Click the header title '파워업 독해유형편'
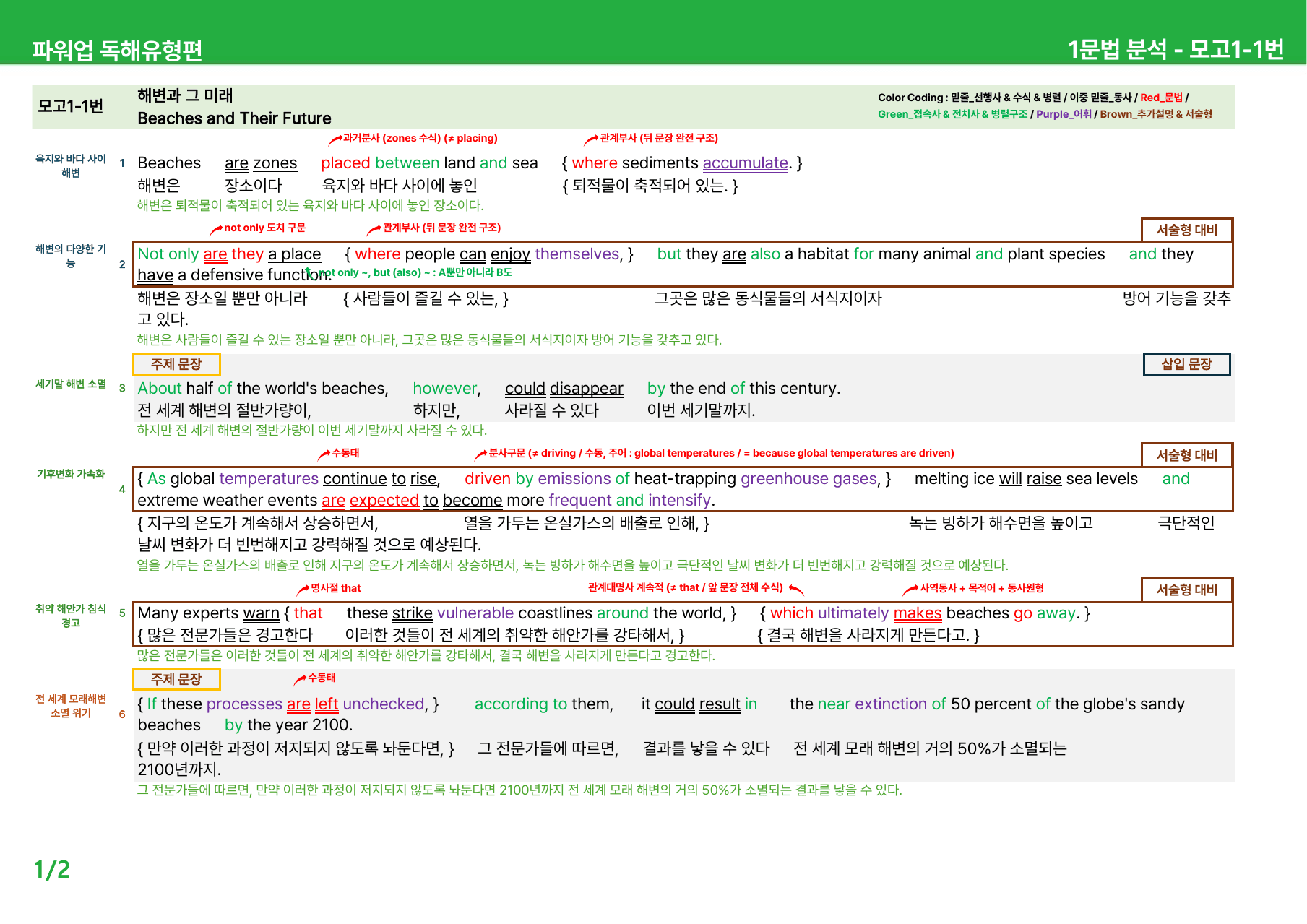This screenshot has height=924, width=1307. tap(117, 50)
